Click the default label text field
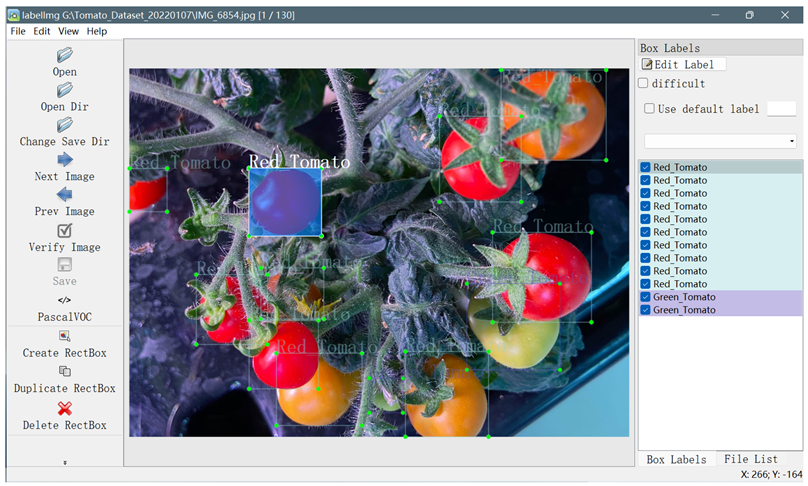Viewport: 808px width, 486px height. [781, 109]
